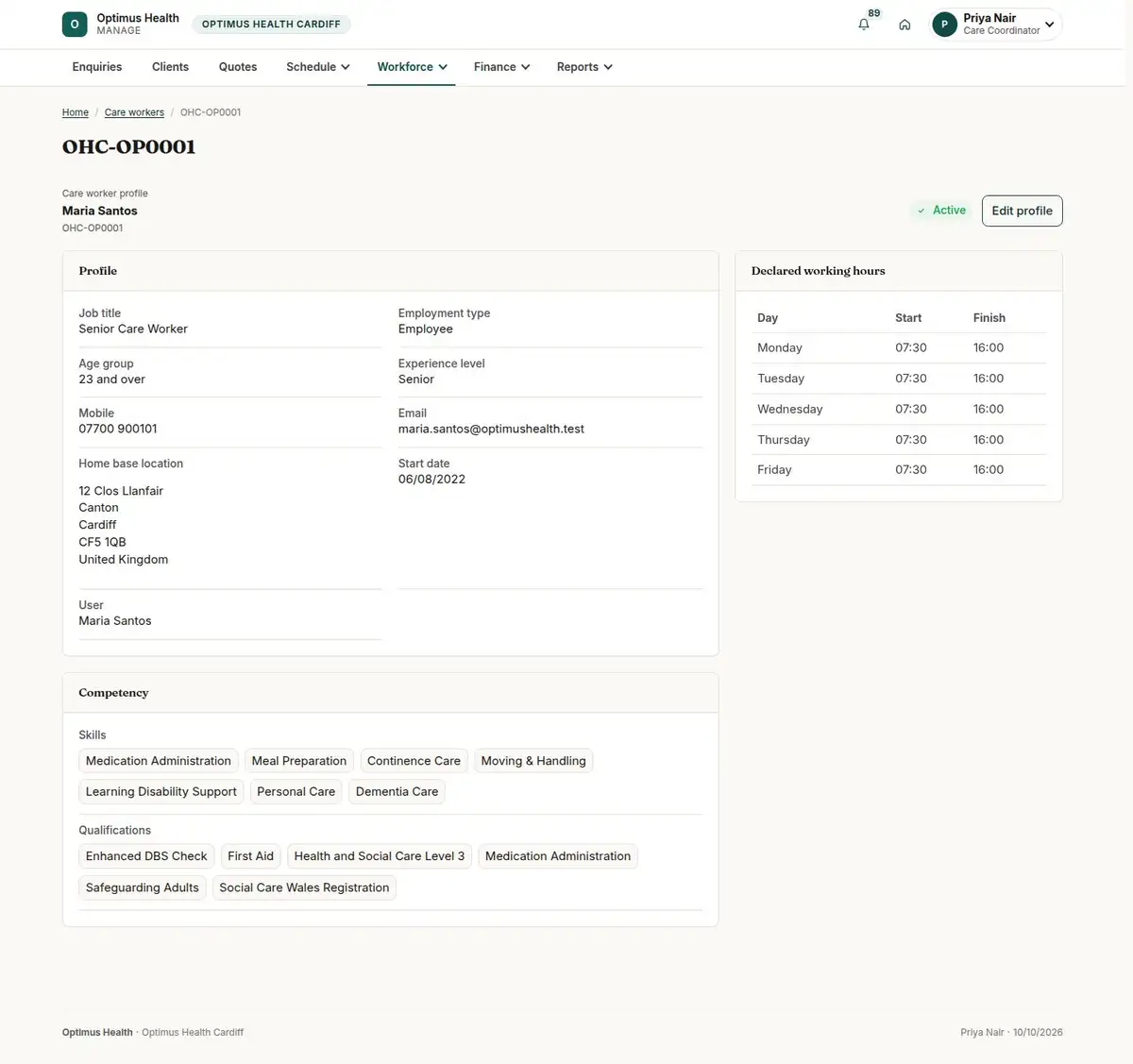The width and height of the screenshot is (1133, 1064).
Task: Select Social Care Wales Registration tag
Action: click(304, 887)
